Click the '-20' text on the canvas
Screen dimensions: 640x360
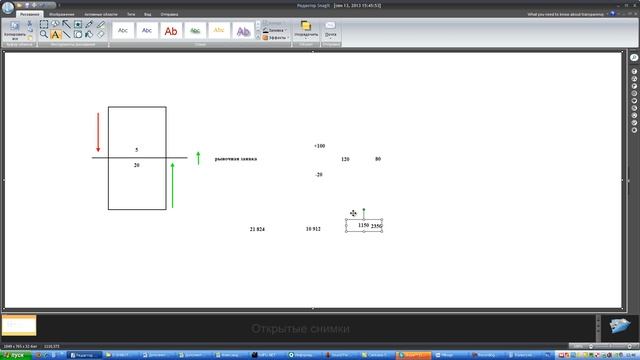319,174
